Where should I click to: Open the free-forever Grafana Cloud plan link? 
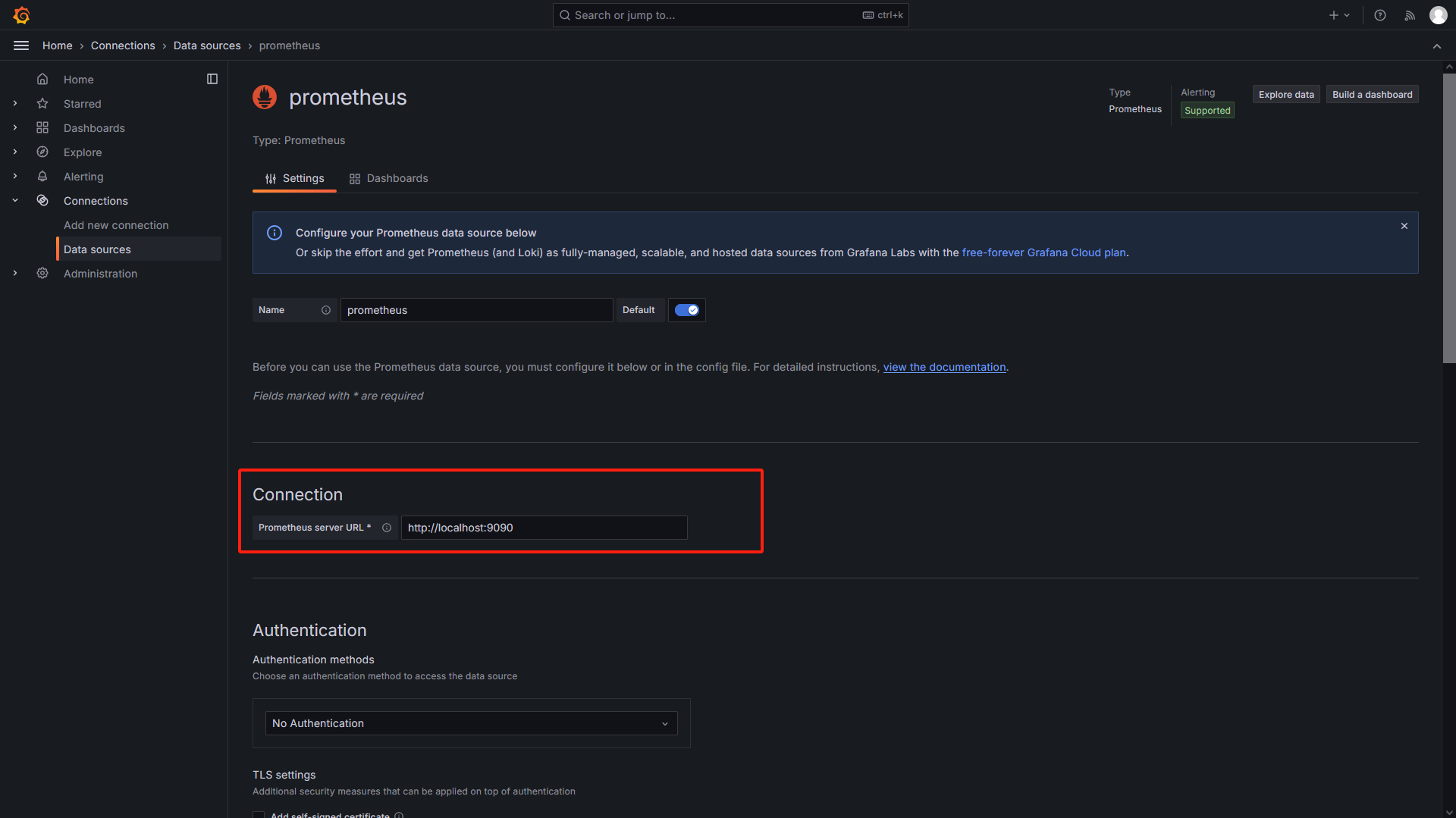pos(1043,252)
